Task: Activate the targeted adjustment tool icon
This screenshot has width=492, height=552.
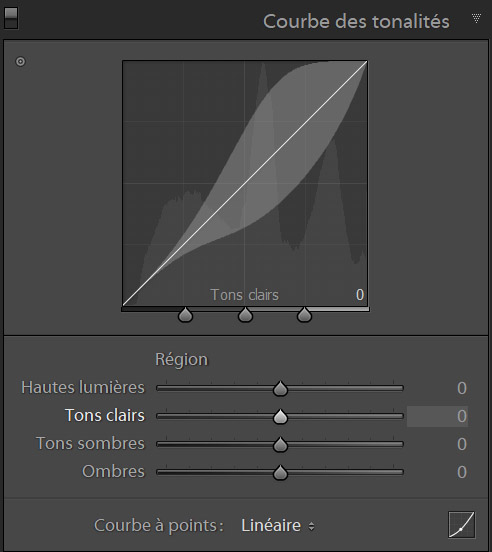Action: coord(20,62)
